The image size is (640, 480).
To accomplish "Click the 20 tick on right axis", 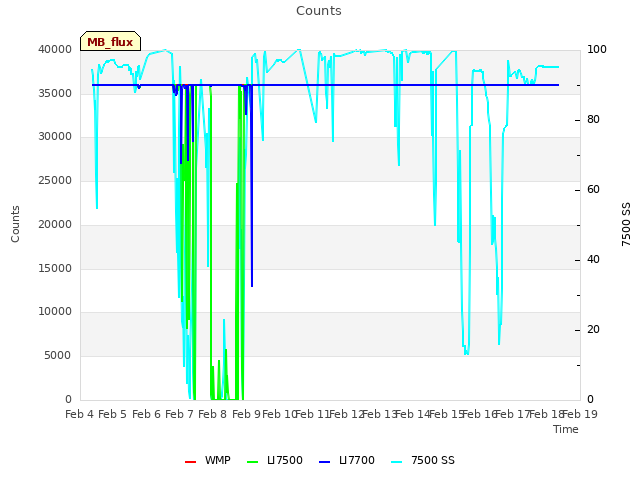I will coord(593,329).
